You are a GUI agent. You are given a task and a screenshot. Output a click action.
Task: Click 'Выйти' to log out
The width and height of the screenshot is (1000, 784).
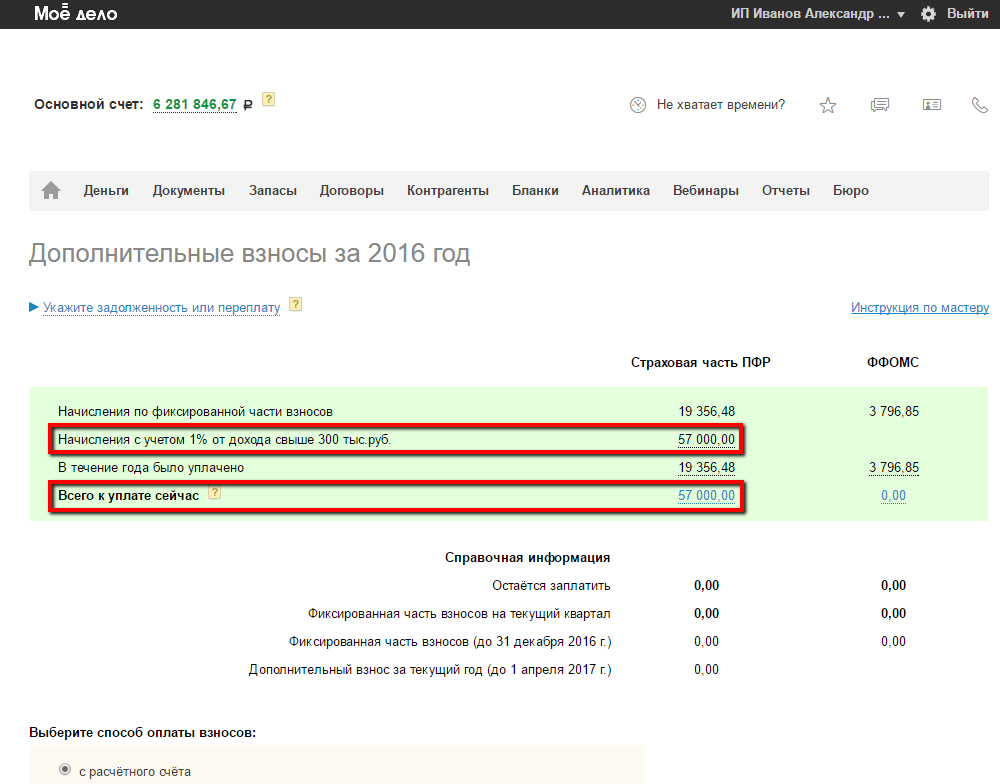pyautogui.click(x=967, y=14)
